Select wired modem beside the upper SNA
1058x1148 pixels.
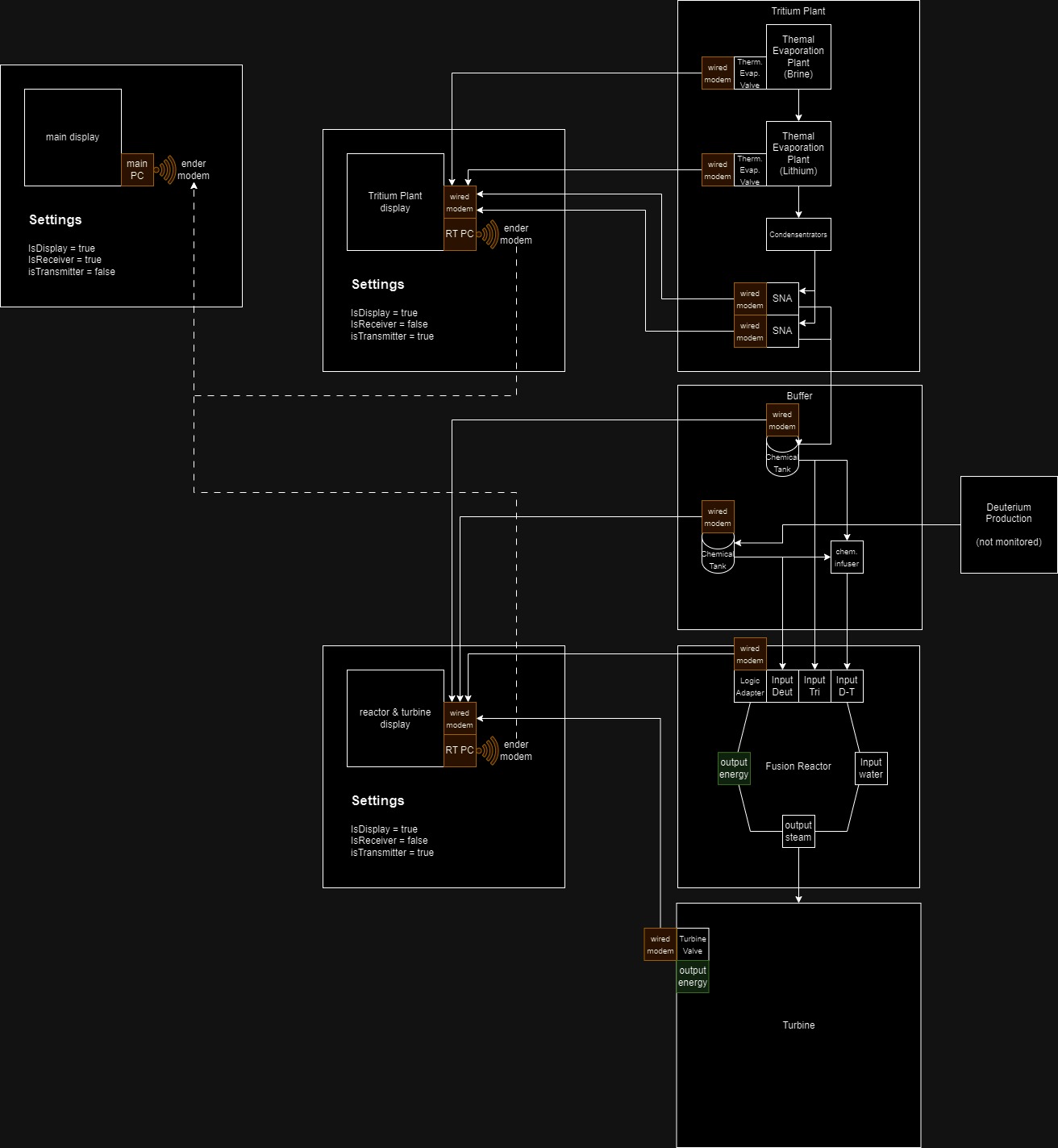(750, 298)
